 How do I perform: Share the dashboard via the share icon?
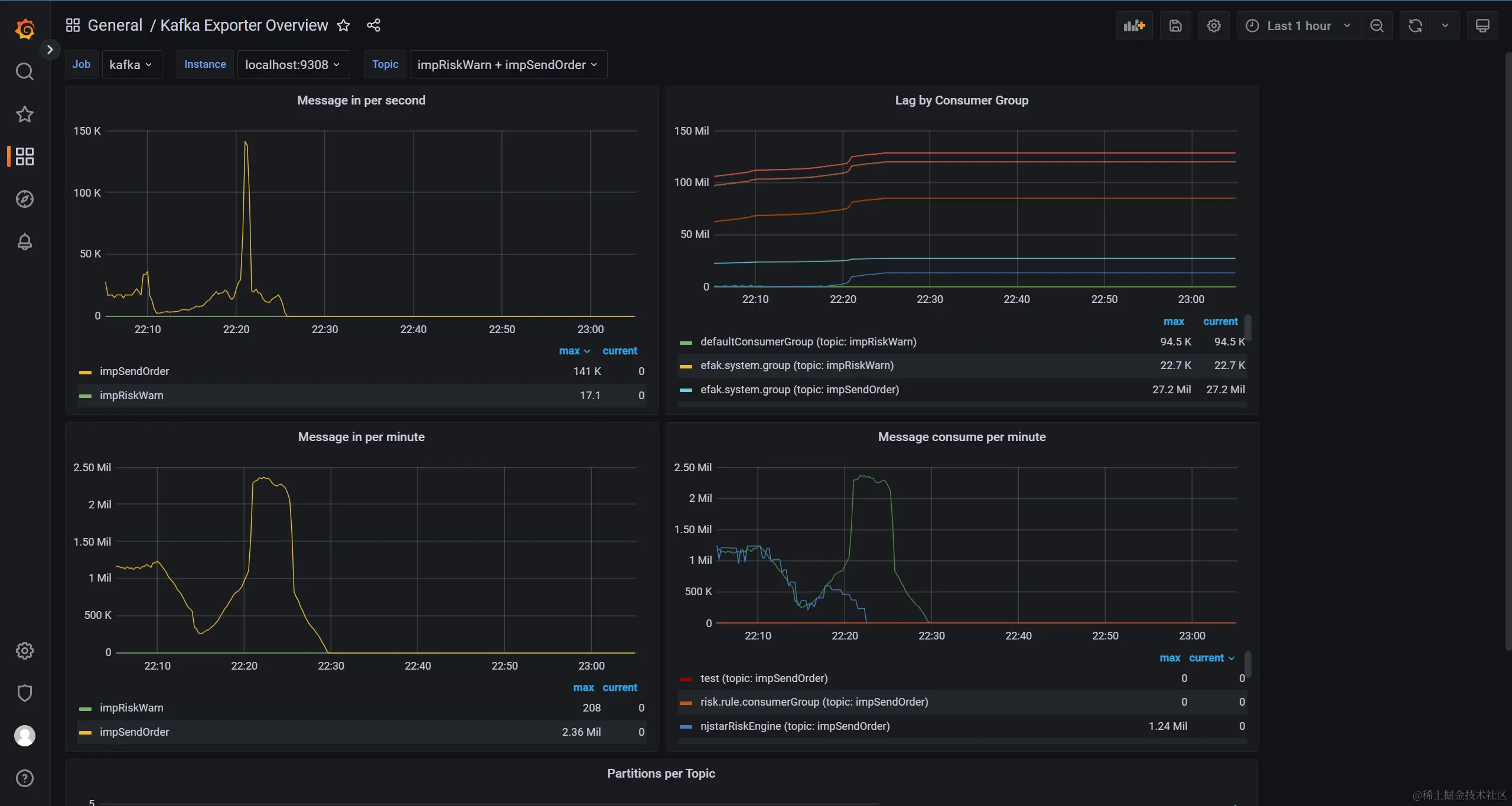[373, 25]
